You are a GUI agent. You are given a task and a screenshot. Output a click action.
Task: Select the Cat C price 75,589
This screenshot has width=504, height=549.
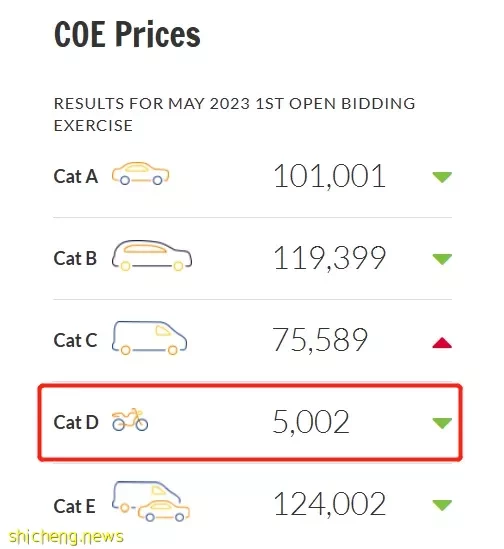[x=320, y=340]
